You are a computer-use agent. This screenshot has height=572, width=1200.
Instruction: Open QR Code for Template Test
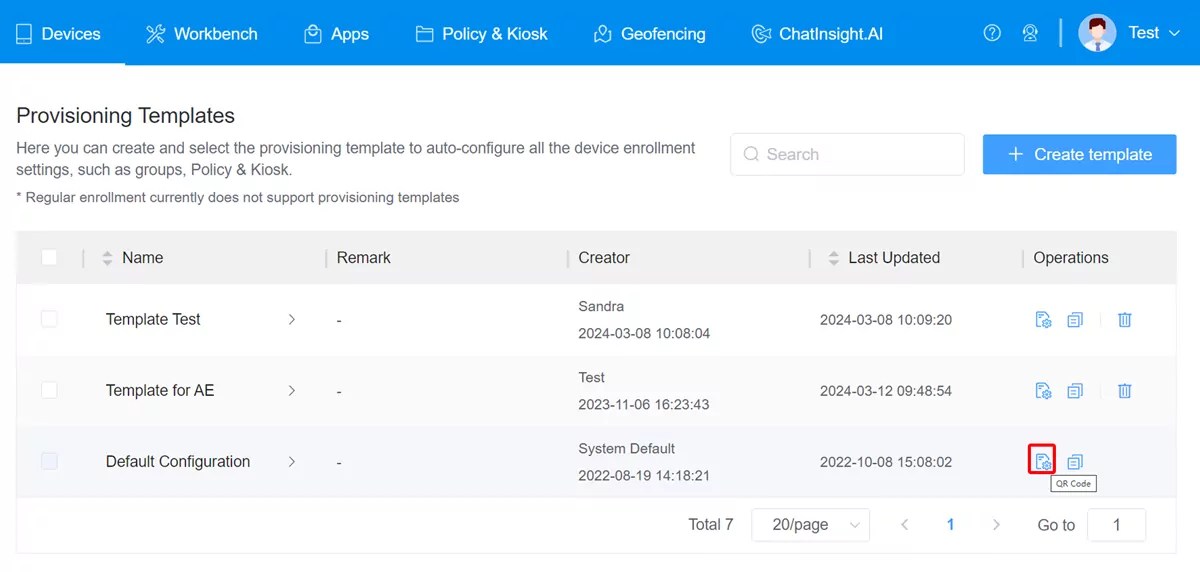tap(1043, 320)
